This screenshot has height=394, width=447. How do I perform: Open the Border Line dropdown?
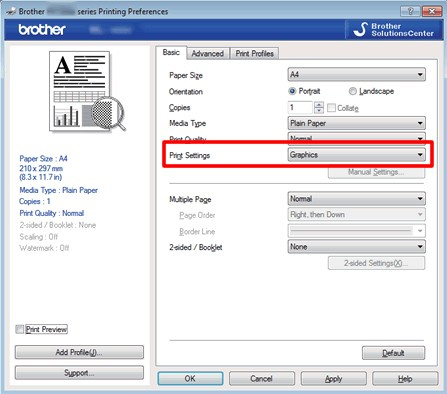[x=356, y=231]
